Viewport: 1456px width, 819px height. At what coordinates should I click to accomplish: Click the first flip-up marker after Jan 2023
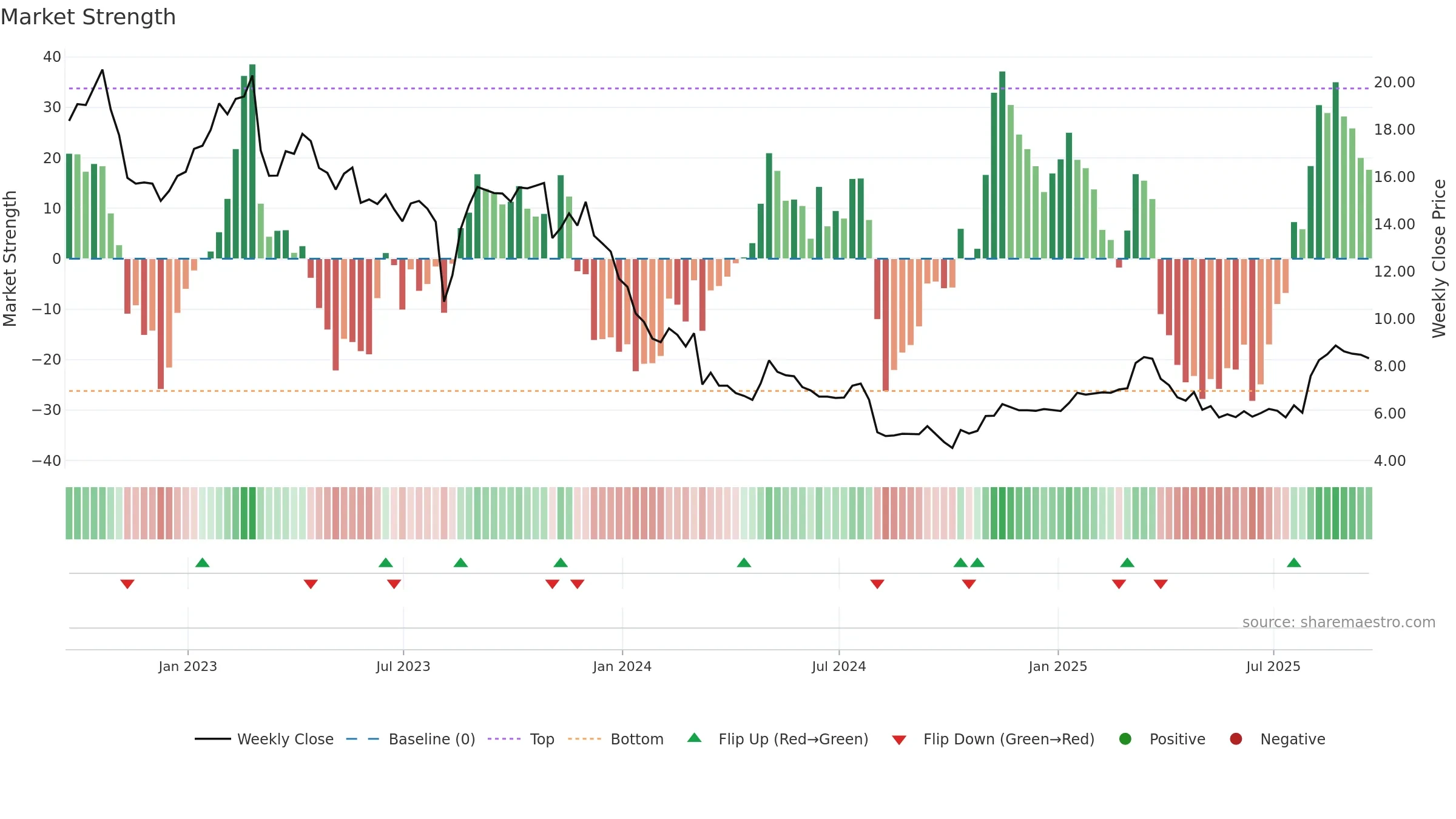click(x=203, y=562)
